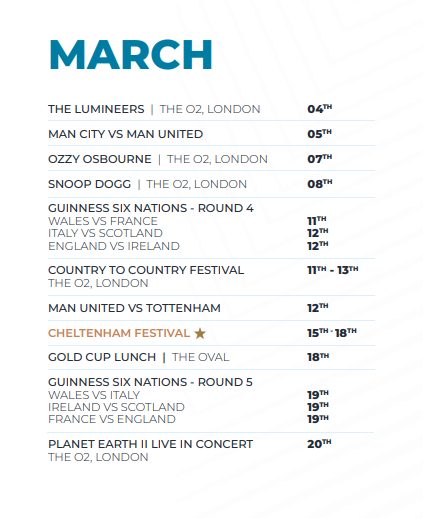This screenshot has height=518, width=423.
Task: Pick the Italy vs Scotland match
Action: (x=105, y=233)
